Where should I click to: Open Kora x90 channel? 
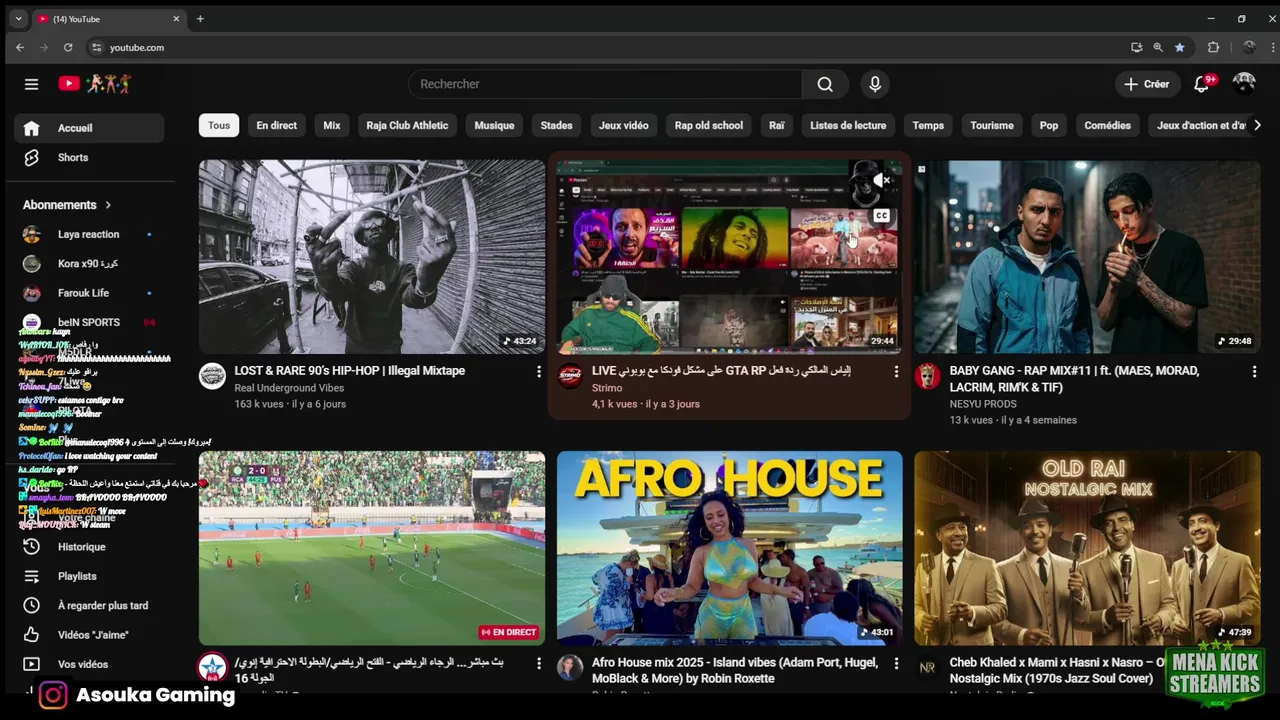[x=89, y=264]
